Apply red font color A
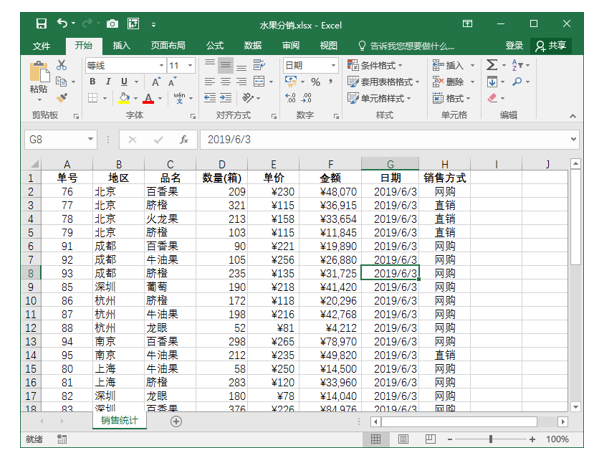Image resolution: width=608 pixels, height=458 pixels. tap(149, 98)
